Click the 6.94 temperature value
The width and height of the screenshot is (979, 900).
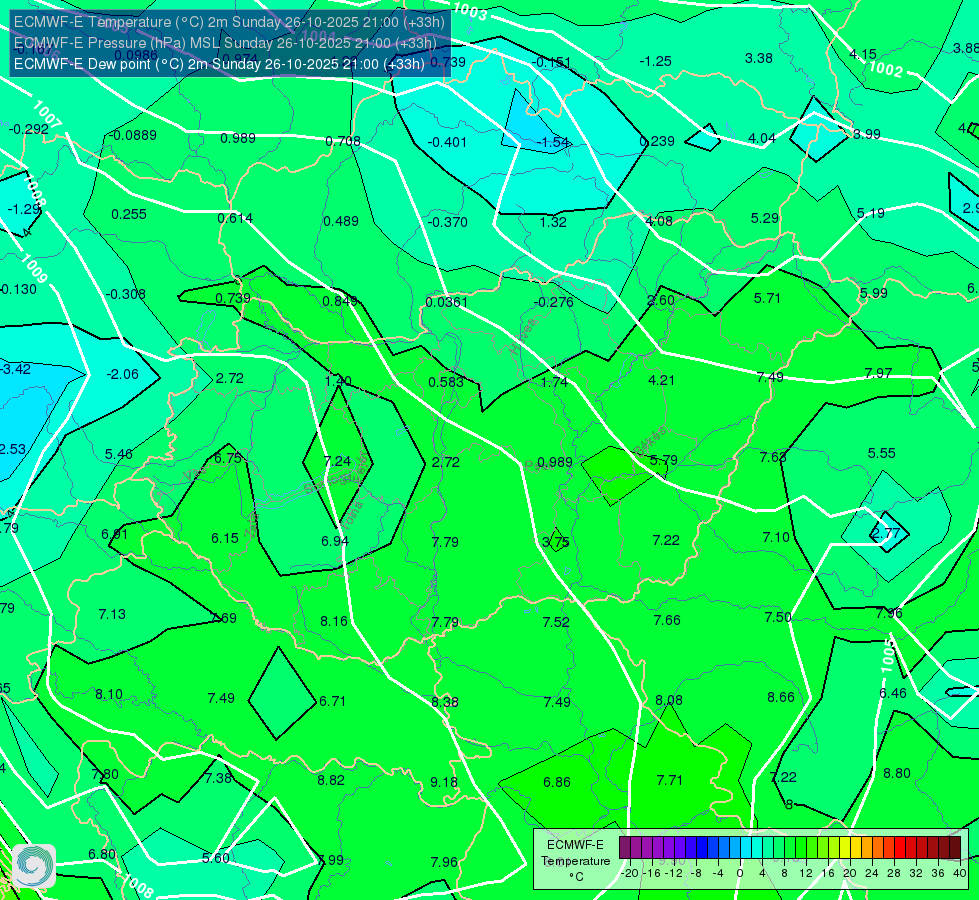click(335, 541)
